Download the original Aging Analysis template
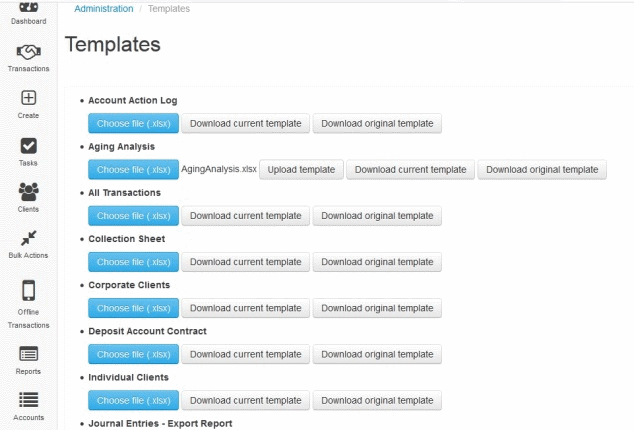The width and height of the screenshot is (634, 430). click(542, 169)
